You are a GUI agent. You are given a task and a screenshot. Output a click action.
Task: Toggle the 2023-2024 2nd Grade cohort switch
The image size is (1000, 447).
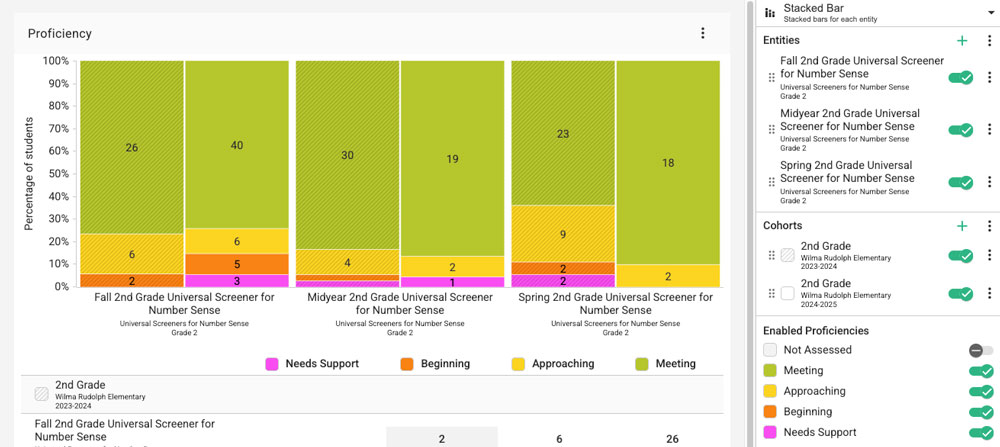click(960, 256)
